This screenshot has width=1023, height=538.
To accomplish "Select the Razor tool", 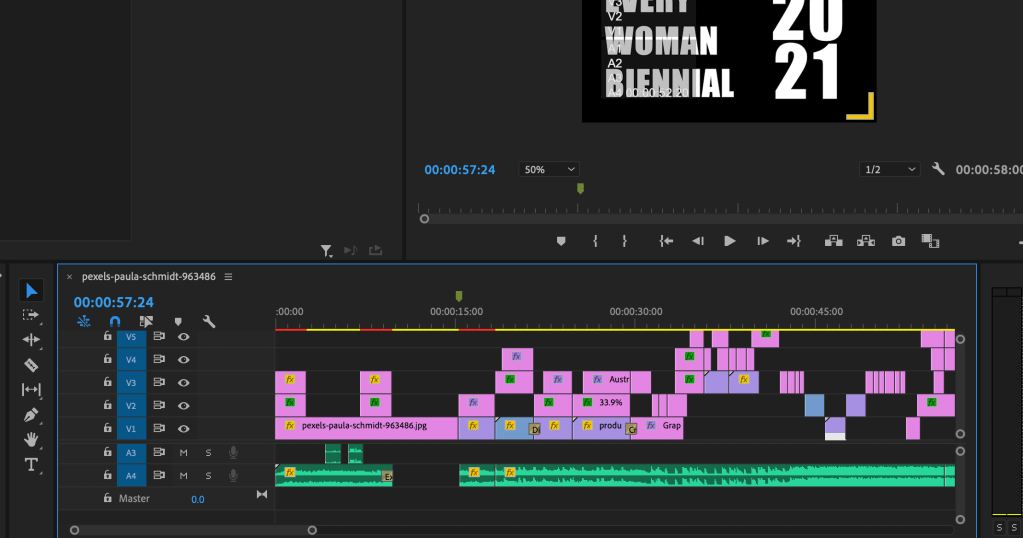I will (x=31, y=364).
